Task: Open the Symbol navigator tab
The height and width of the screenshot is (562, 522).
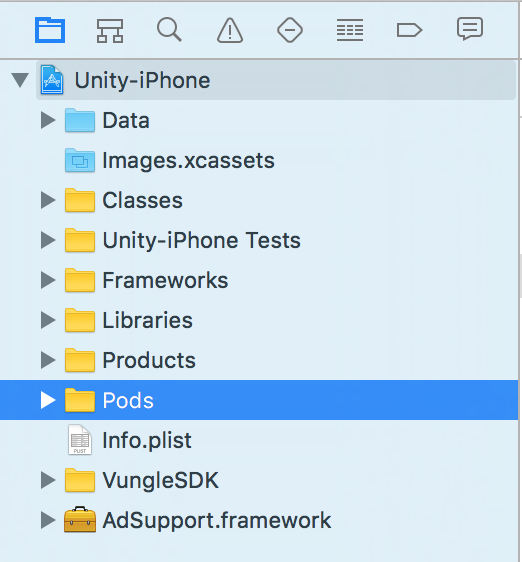Action: [110, 30]
